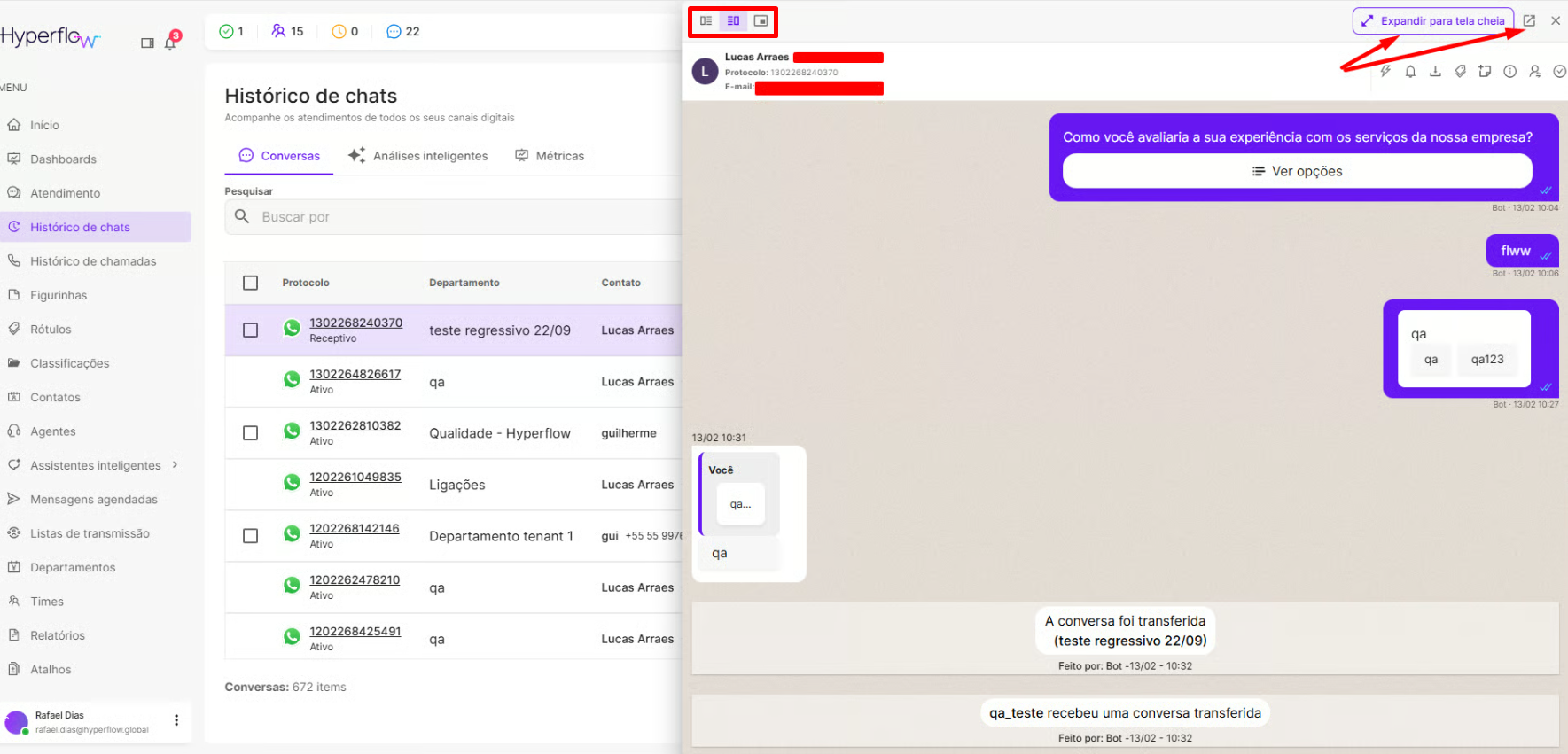Click the Buscar por search field
The height and width of the screenshot is (754, 1568).
461,217
